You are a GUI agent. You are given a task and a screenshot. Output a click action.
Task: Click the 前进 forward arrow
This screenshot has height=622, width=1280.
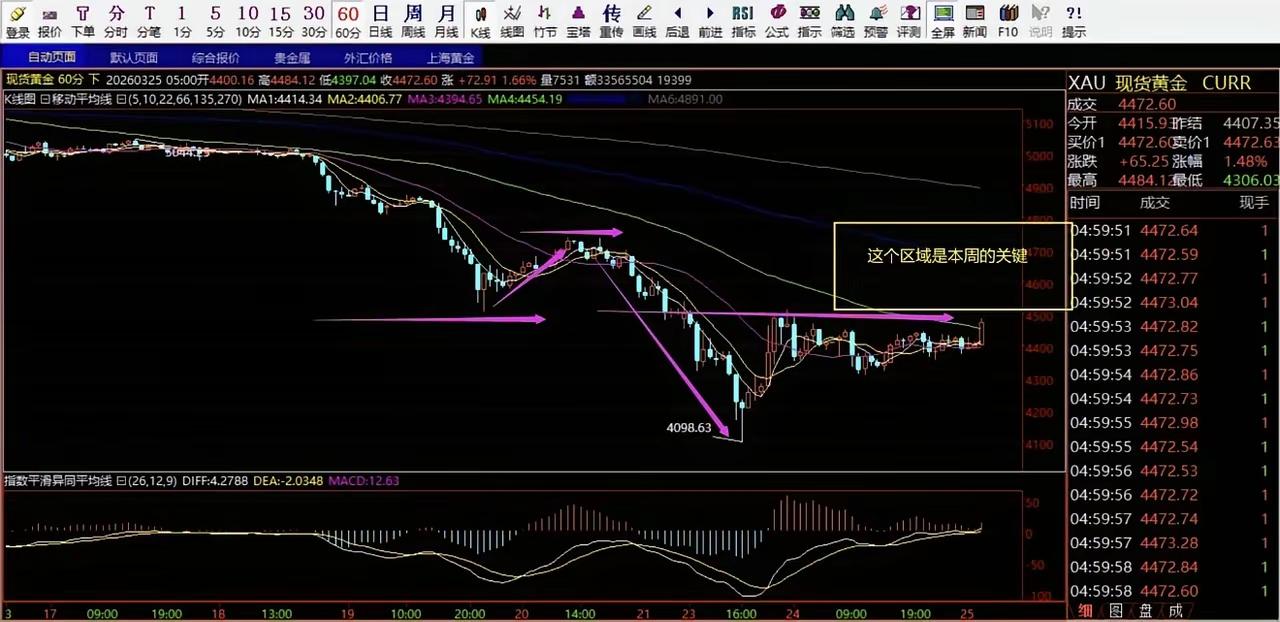(710, 20)
